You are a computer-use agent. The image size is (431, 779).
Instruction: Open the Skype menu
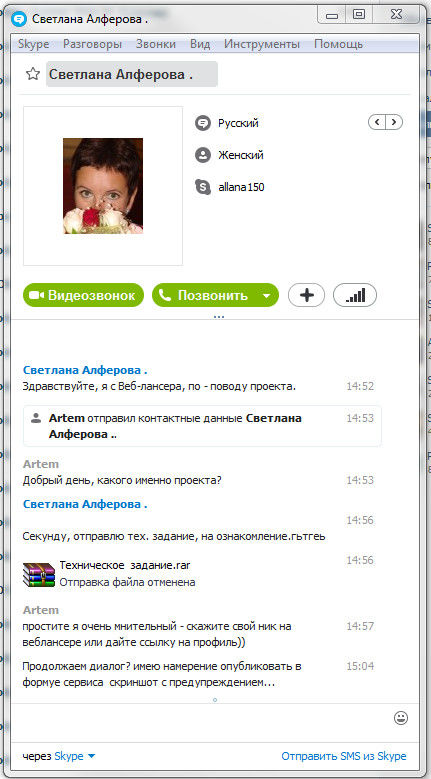tap(34, 44)
